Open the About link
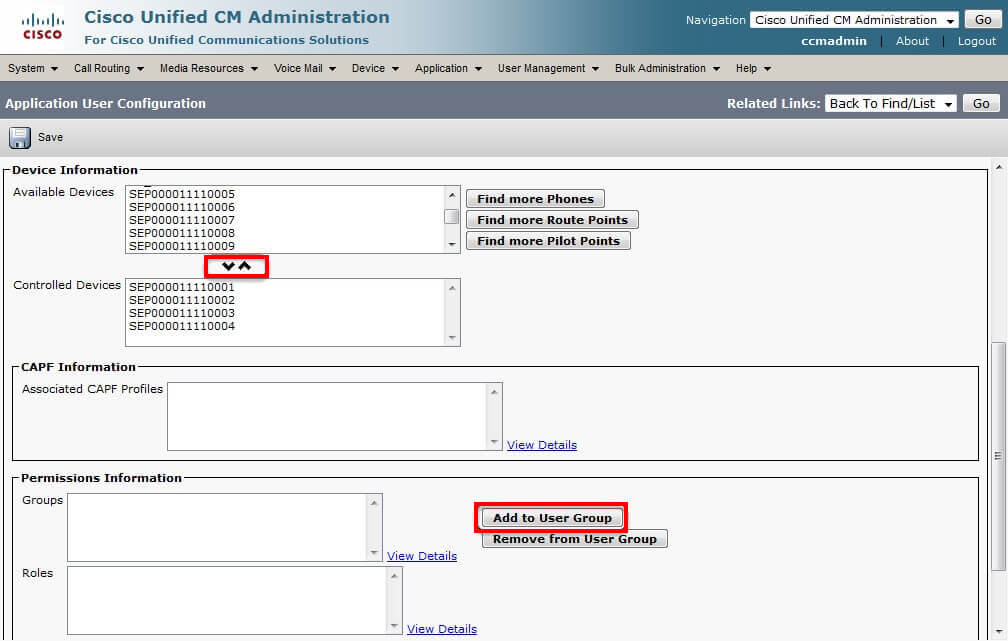This screenshot has height=641, width=1008. (912, 41)
